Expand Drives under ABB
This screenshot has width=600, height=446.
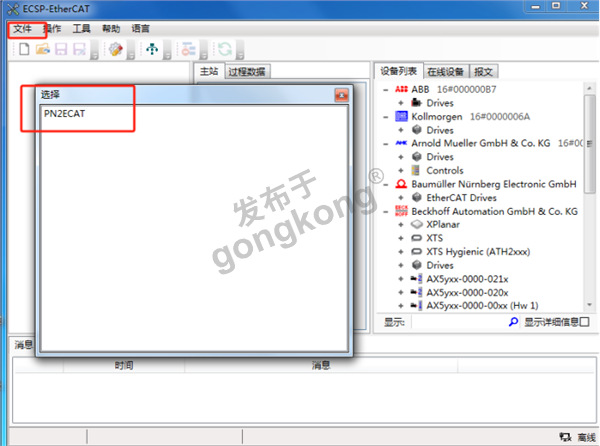[401, 103]
